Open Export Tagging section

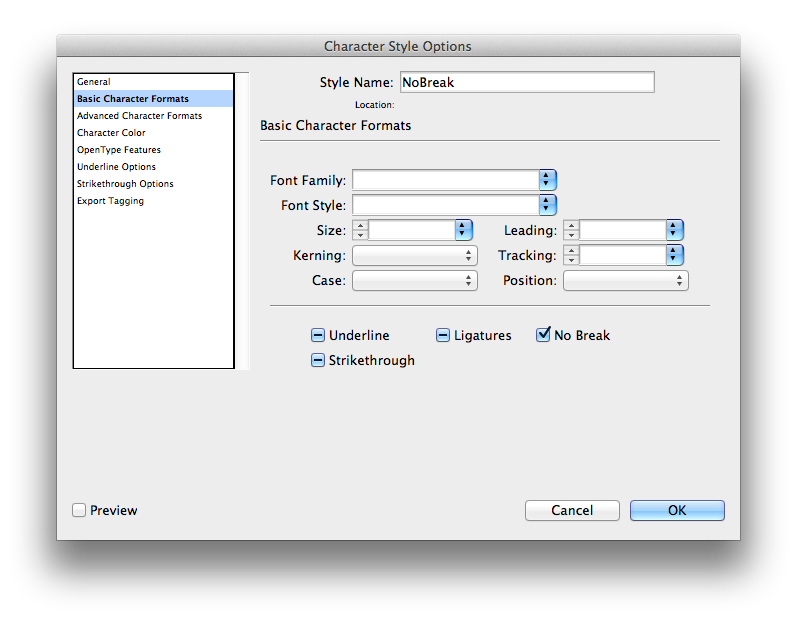110,201
